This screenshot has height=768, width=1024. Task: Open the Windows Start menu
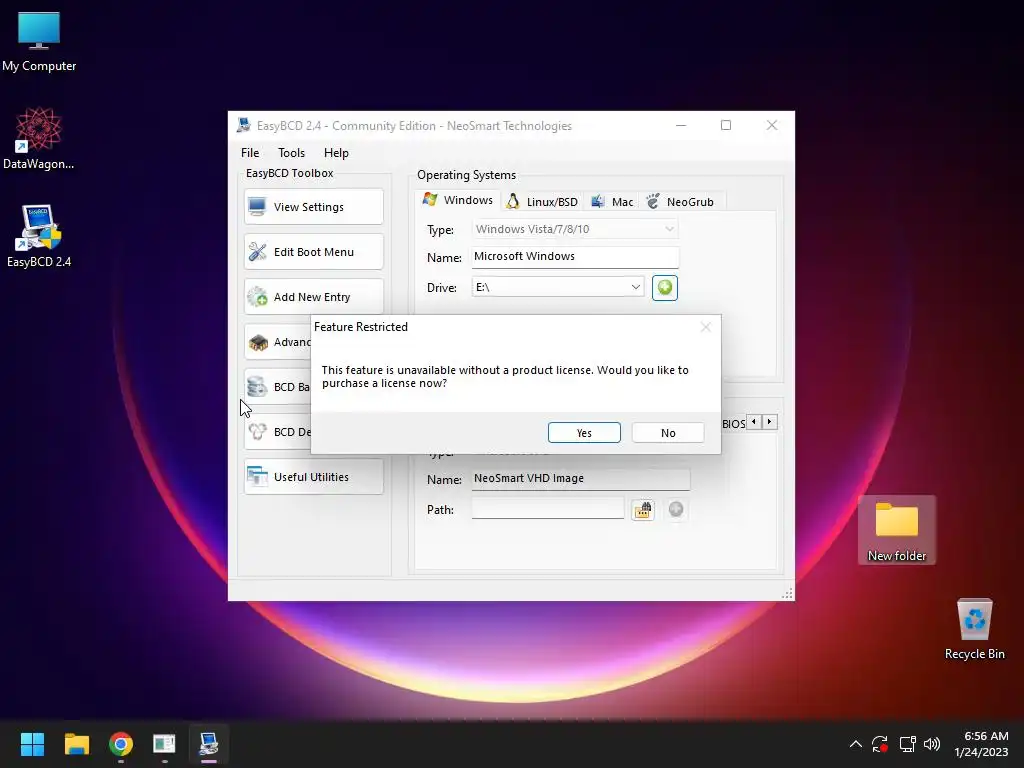click(32, 744)
